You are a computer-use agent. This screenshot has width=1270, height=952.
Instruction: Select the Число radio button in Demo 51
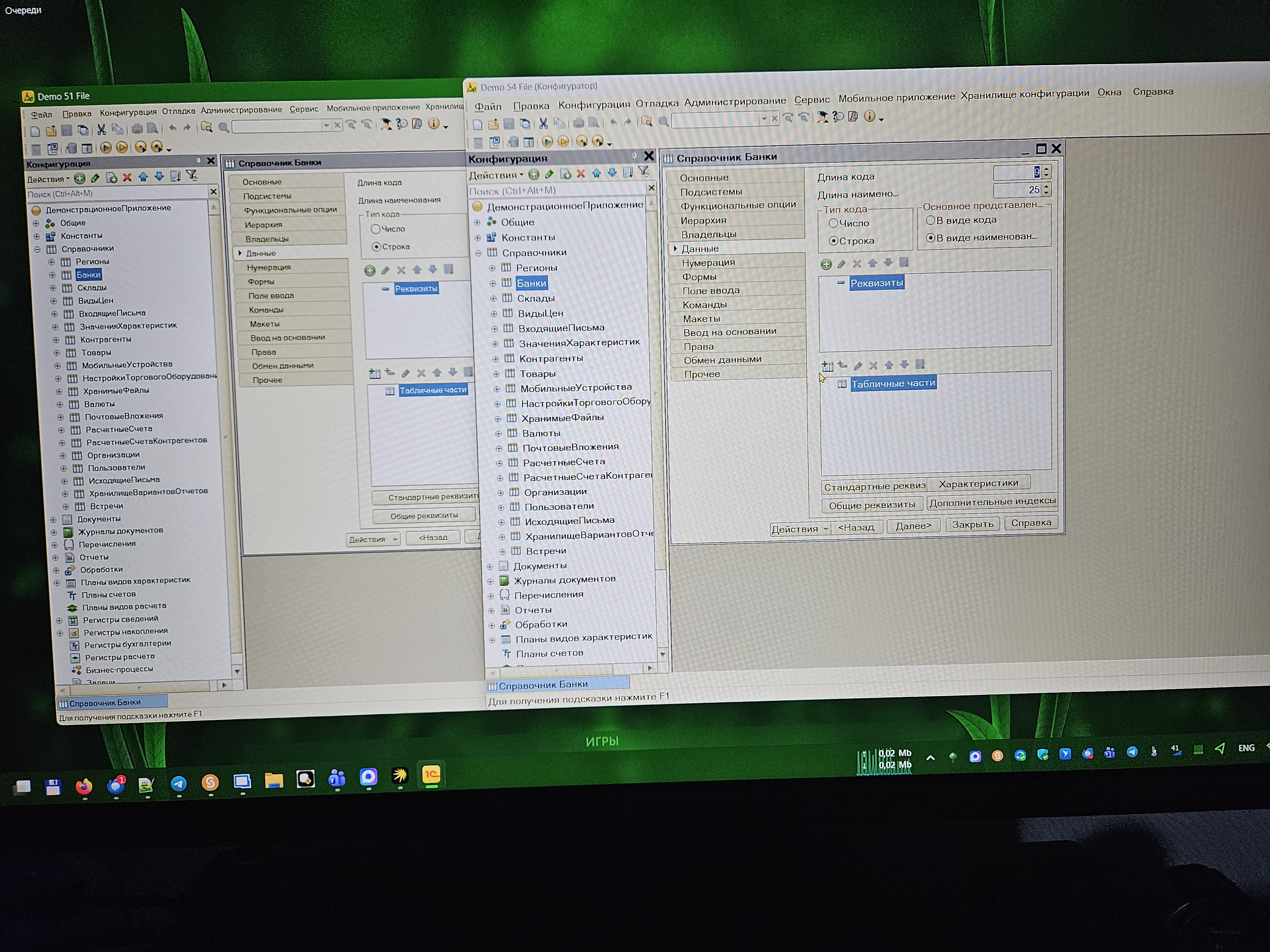point(376,229)
